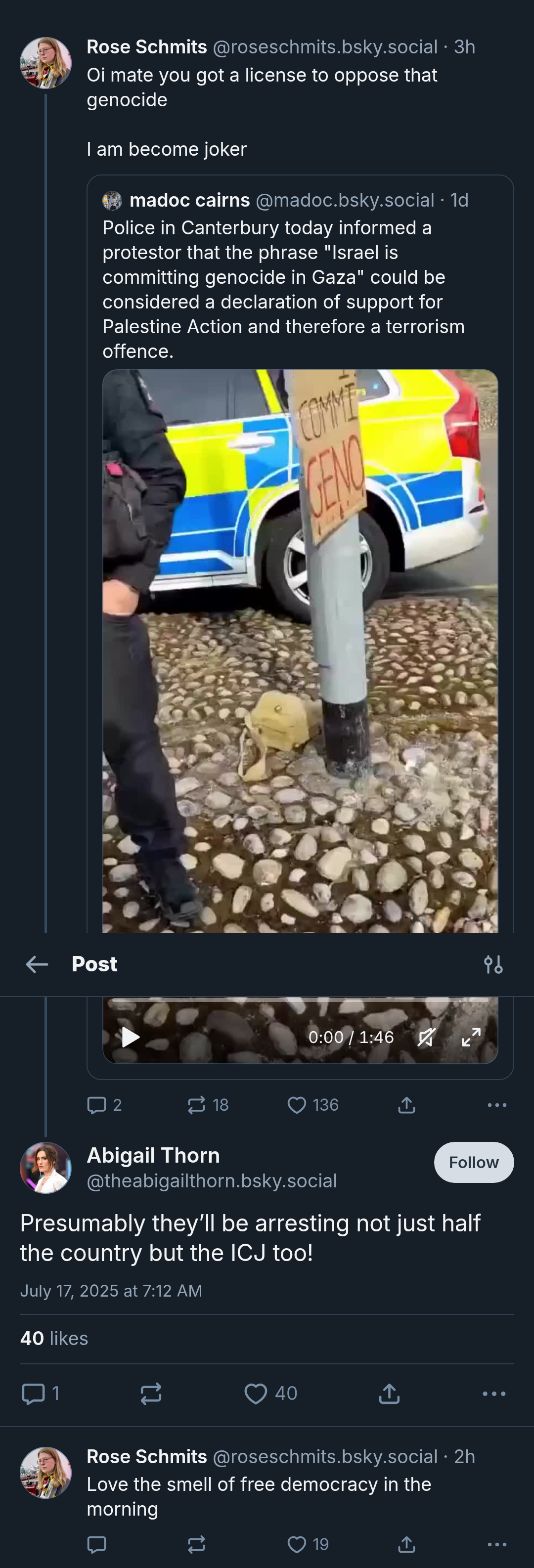
Task: Play the Canterbury police video
Action: [x=131, y=1037]
